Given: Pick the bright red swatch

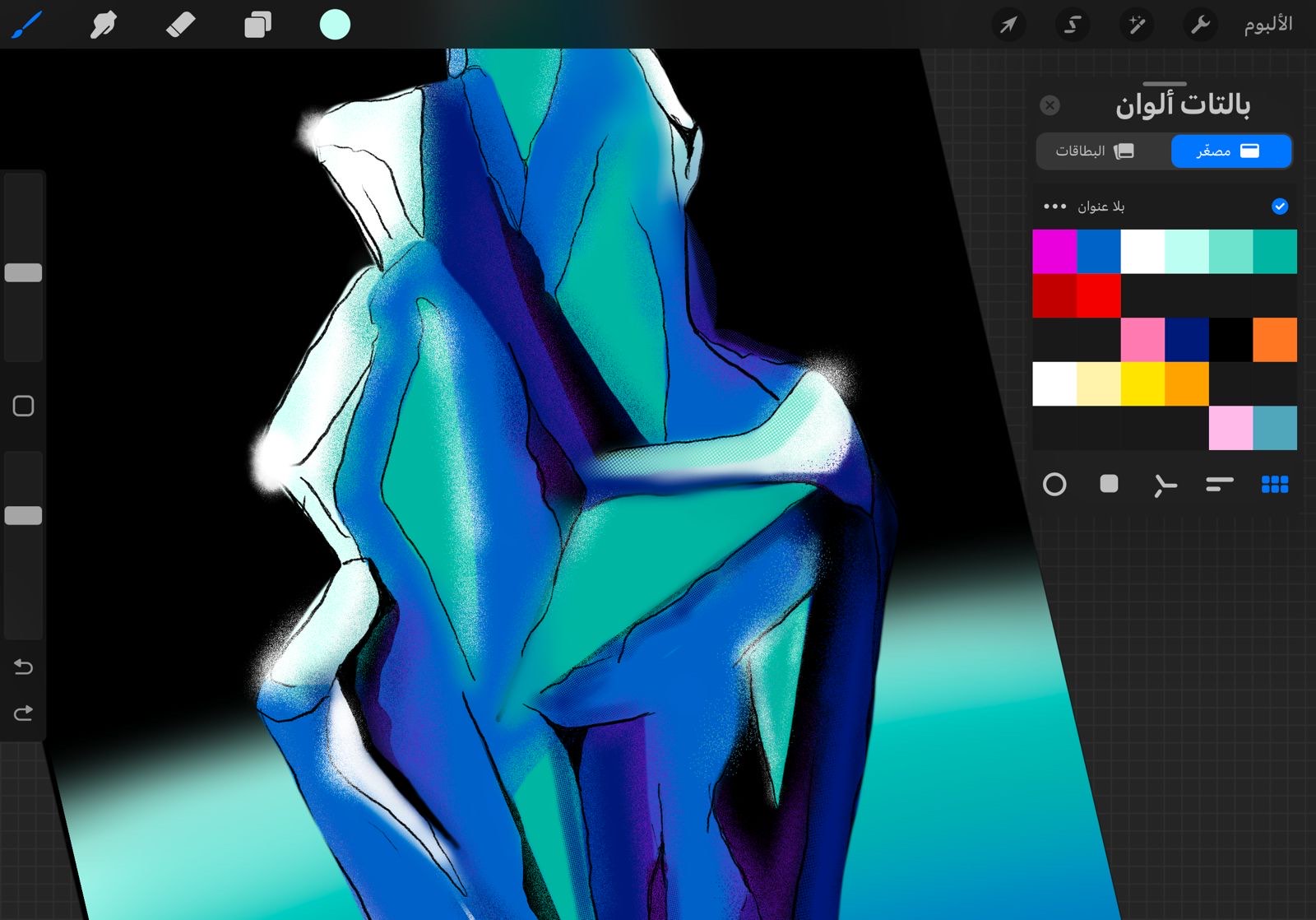Looking at the screenshot, I should 1099,295.
